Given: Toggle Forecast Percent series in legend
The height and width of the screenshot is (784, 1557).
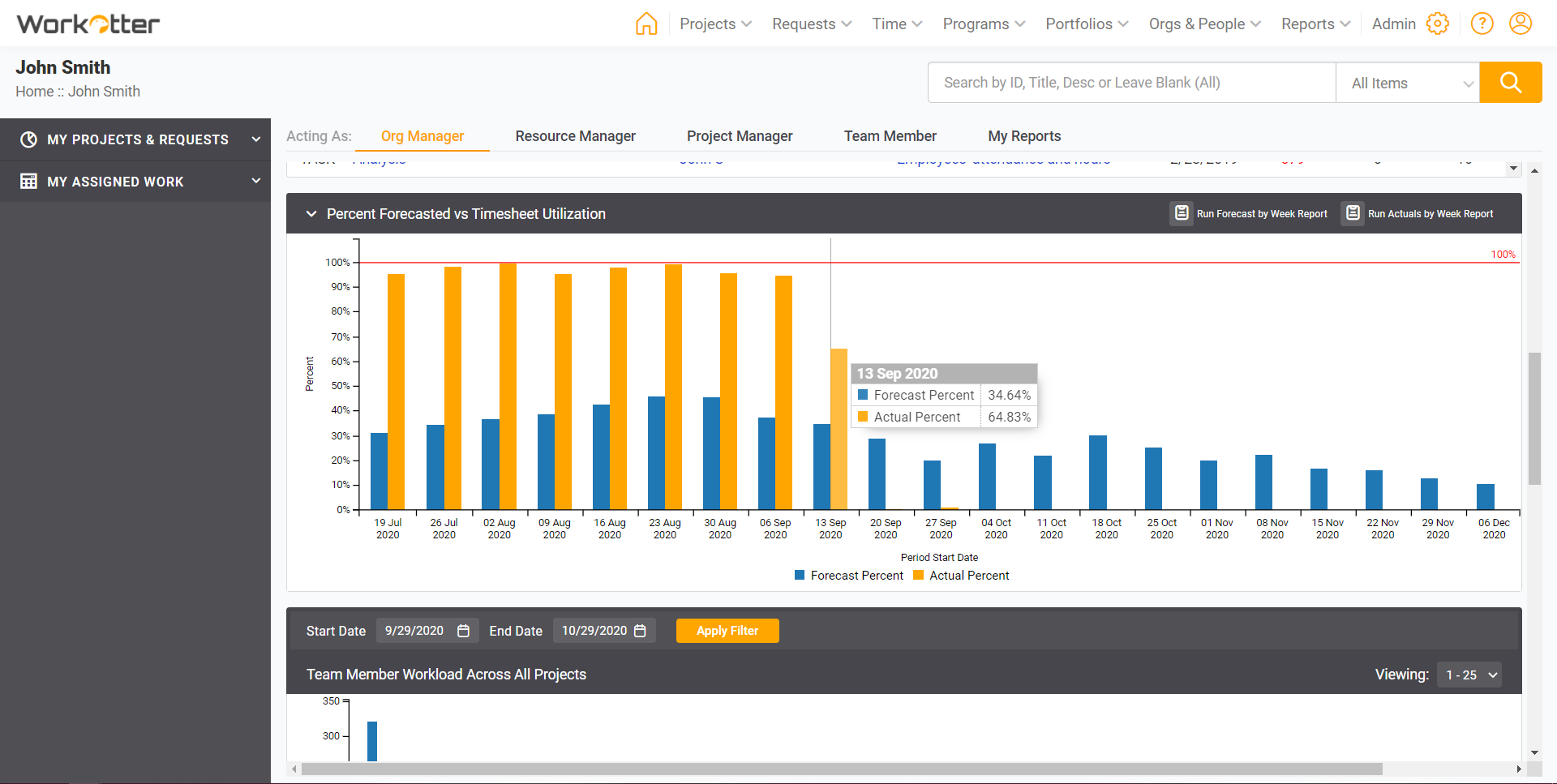Looking at the screenshot, I should coord(849,576).
